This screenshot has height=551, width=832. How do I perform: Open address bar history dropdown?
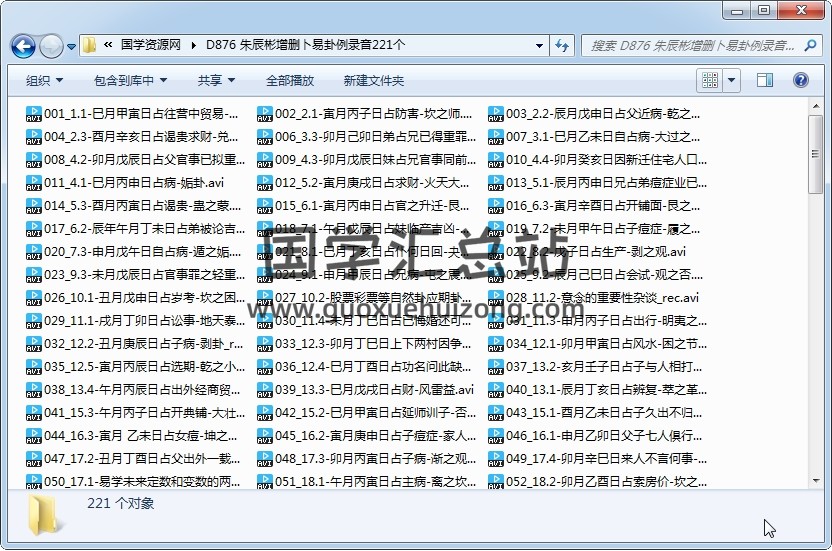coord(539,46)
